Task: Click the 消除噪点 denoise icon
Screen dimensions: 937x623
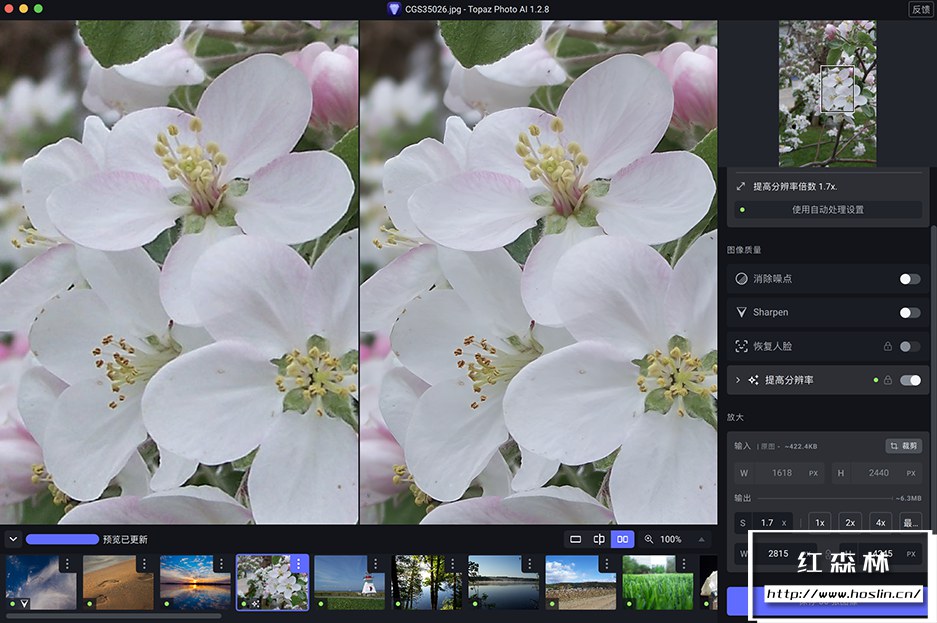Action: (x=742, y=279)
